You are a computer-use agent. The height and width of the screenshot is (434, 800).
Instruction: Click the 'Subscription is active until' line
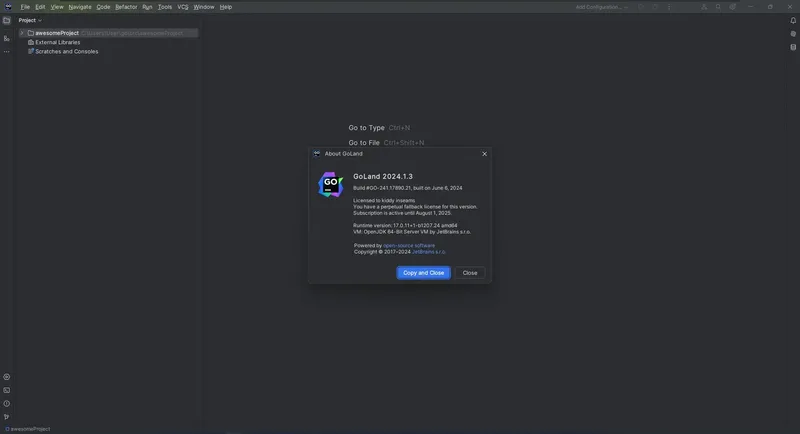click(402, 213)
